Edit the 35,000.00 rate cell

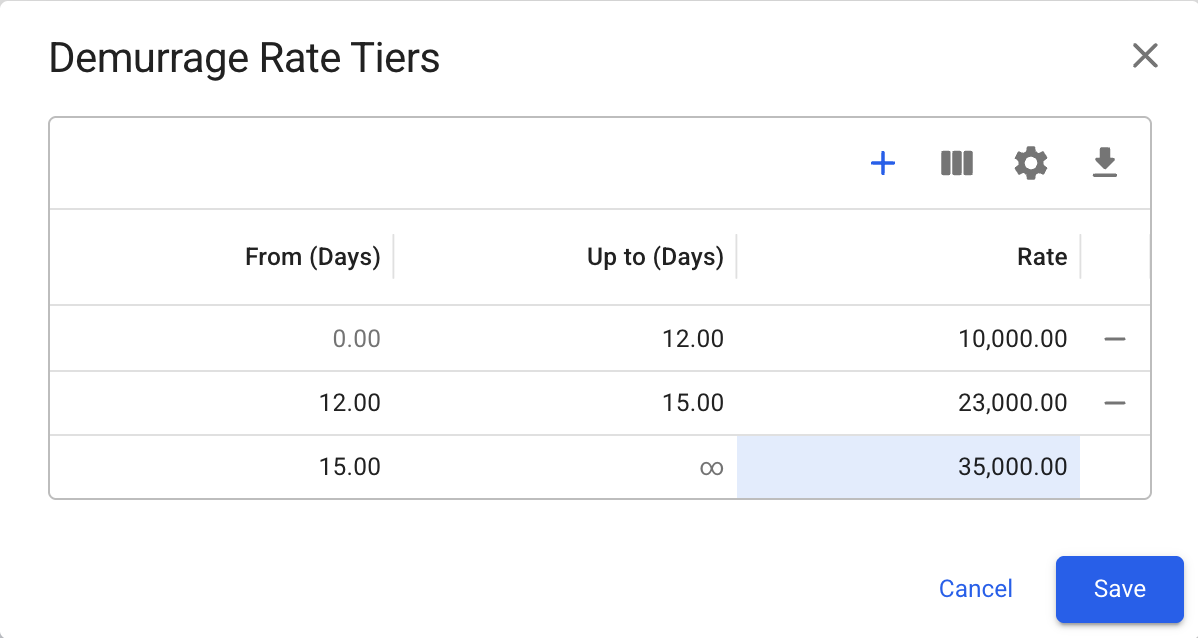[908, 467]
